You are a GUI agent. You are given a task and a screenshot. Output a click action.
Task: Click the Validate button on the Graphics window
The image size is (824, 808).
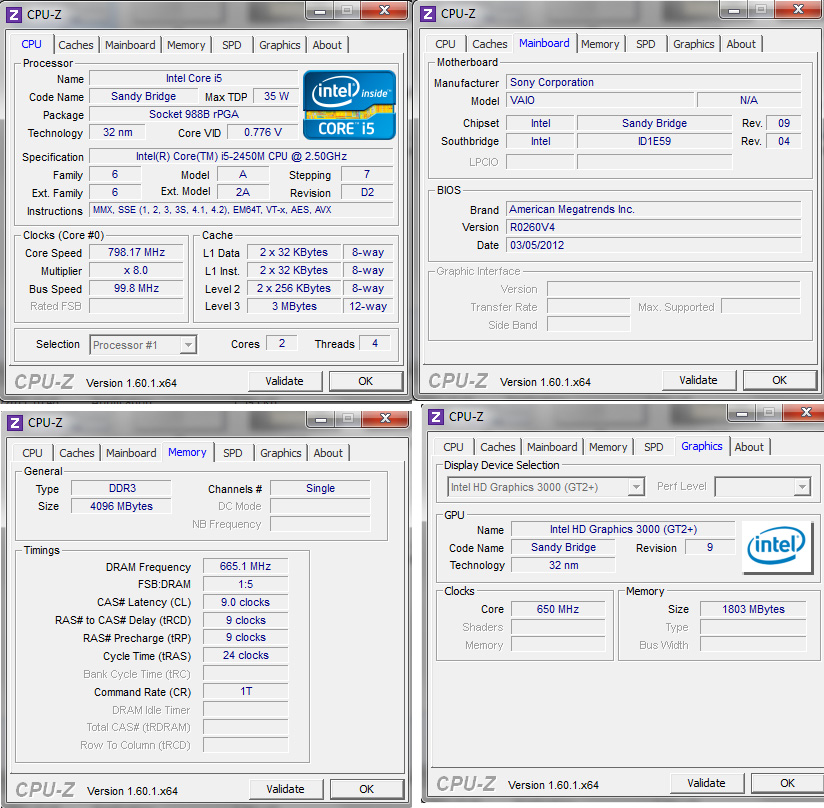pos(706,783)
